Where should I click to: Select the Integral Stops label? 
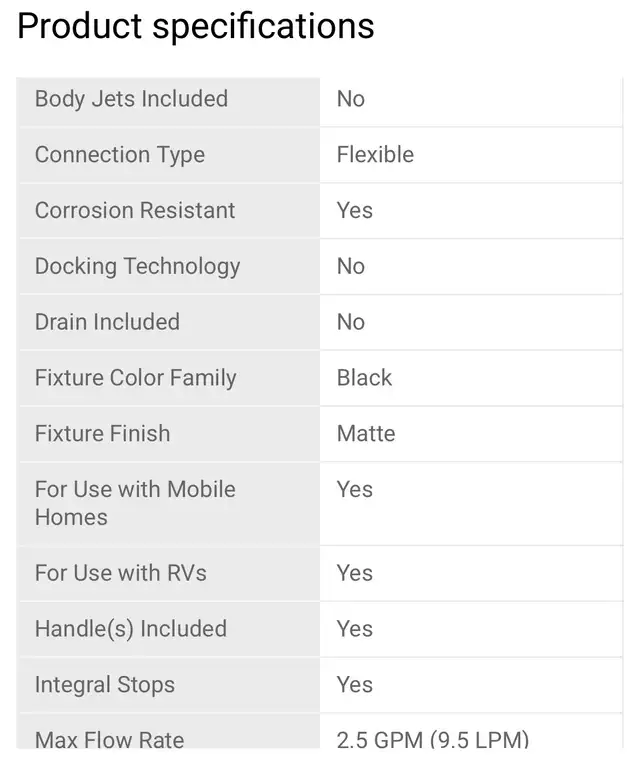105,685
